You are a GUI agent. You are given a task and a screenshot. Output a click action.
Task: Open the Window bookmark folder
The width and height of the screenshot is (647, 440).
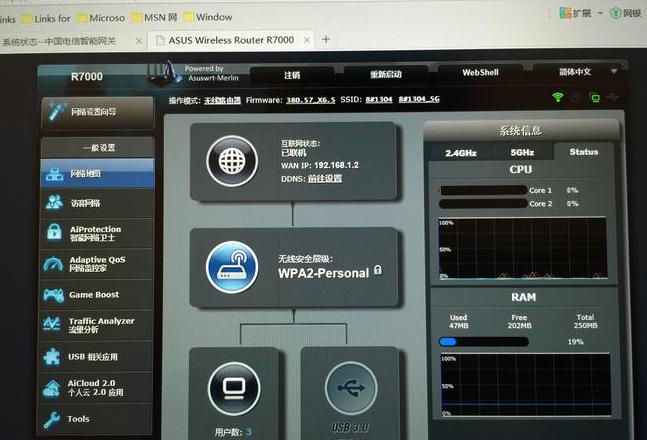[x=208, y=17]
